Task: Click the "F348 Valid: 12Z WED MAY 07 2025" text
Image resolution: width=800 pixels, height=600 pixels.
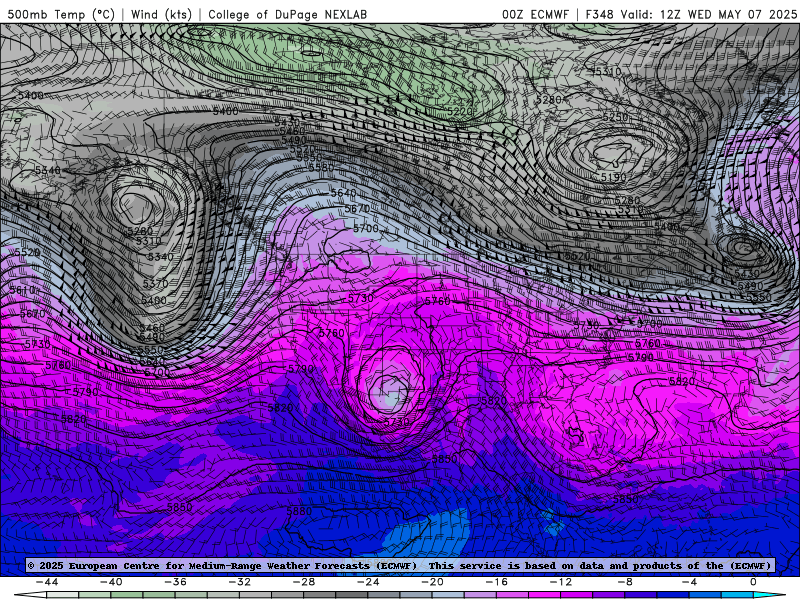Action: click(691, 14)
